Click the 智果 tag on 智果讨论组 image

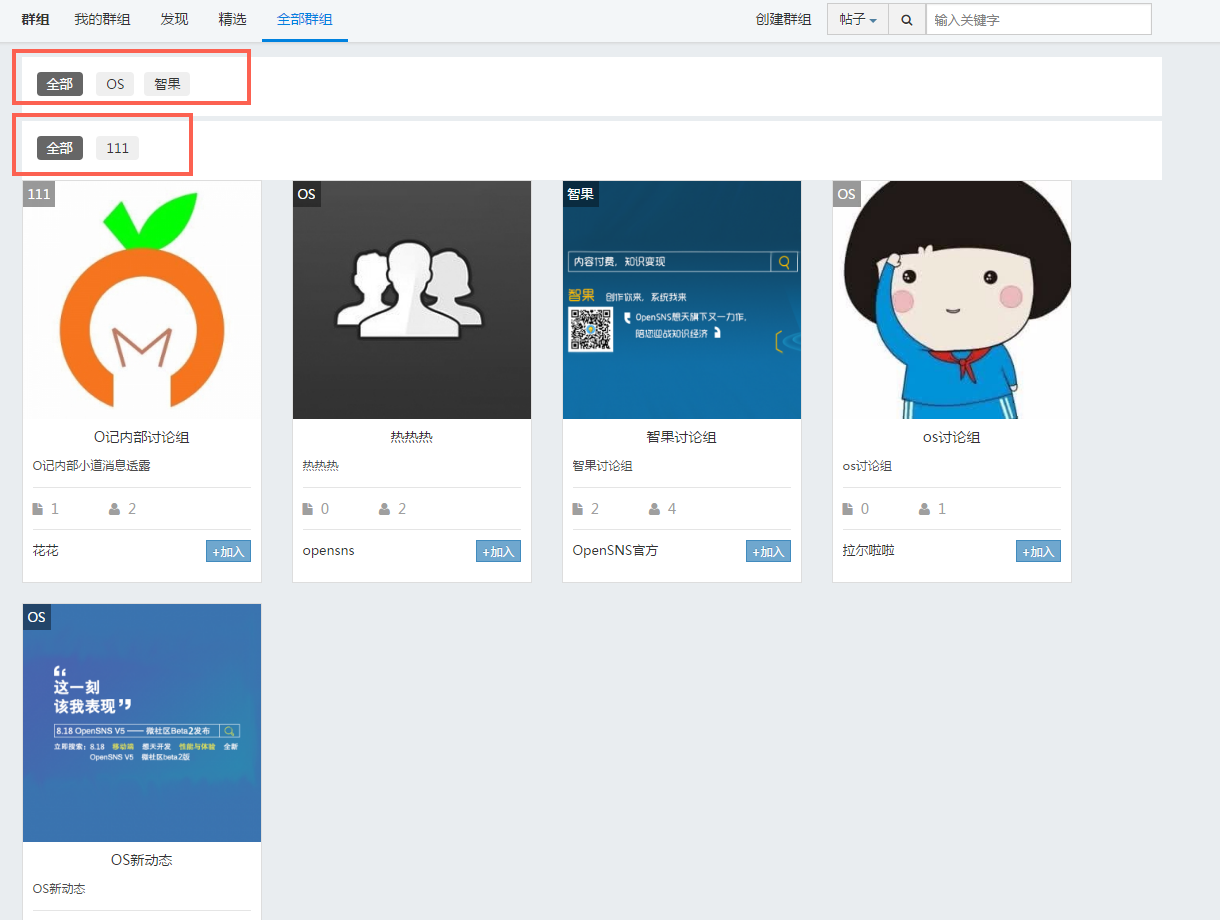pyautogui.click(x=581, y=194)
